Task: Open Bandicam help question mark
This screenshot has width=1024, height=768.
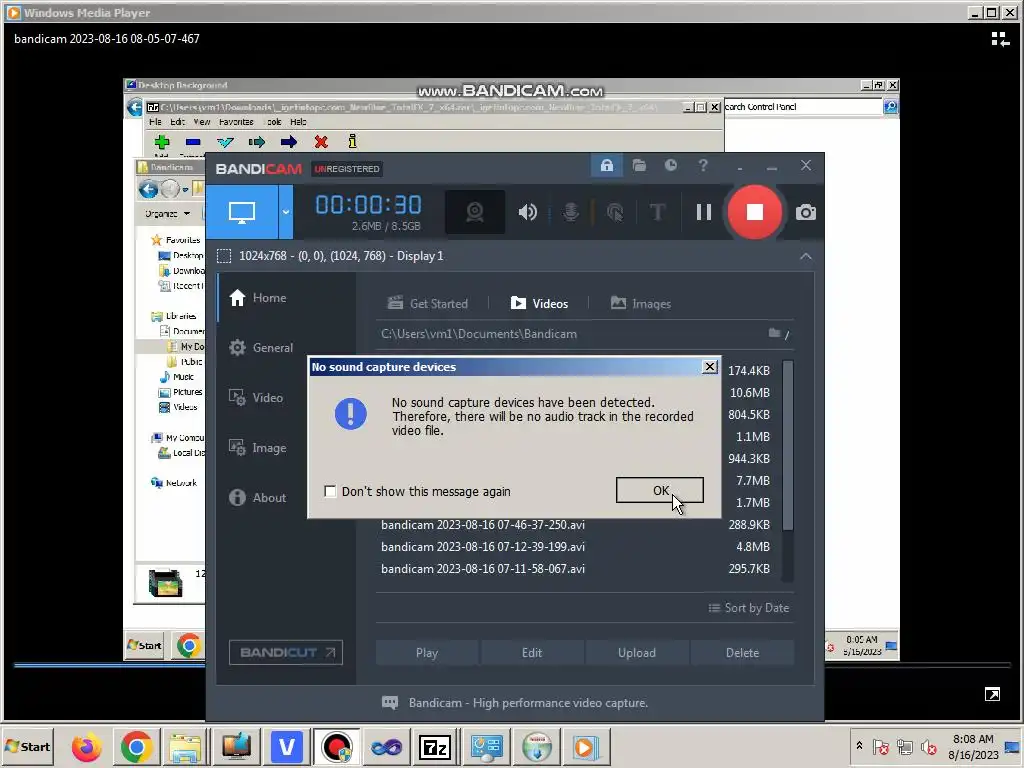Action: point(703,166)
